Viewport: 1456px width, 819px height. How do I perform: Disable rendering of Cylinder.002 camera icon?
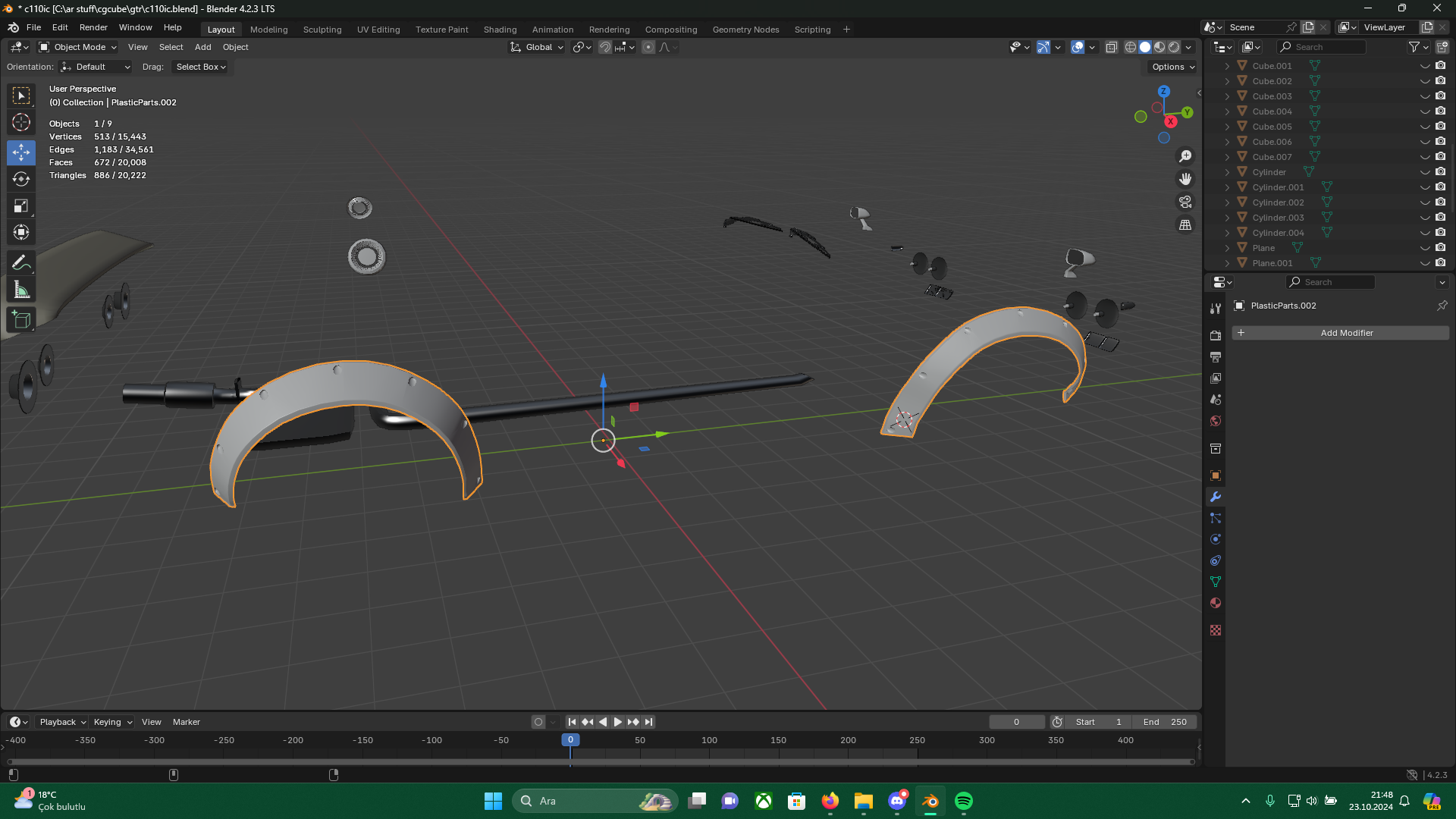click(1440, 202)
